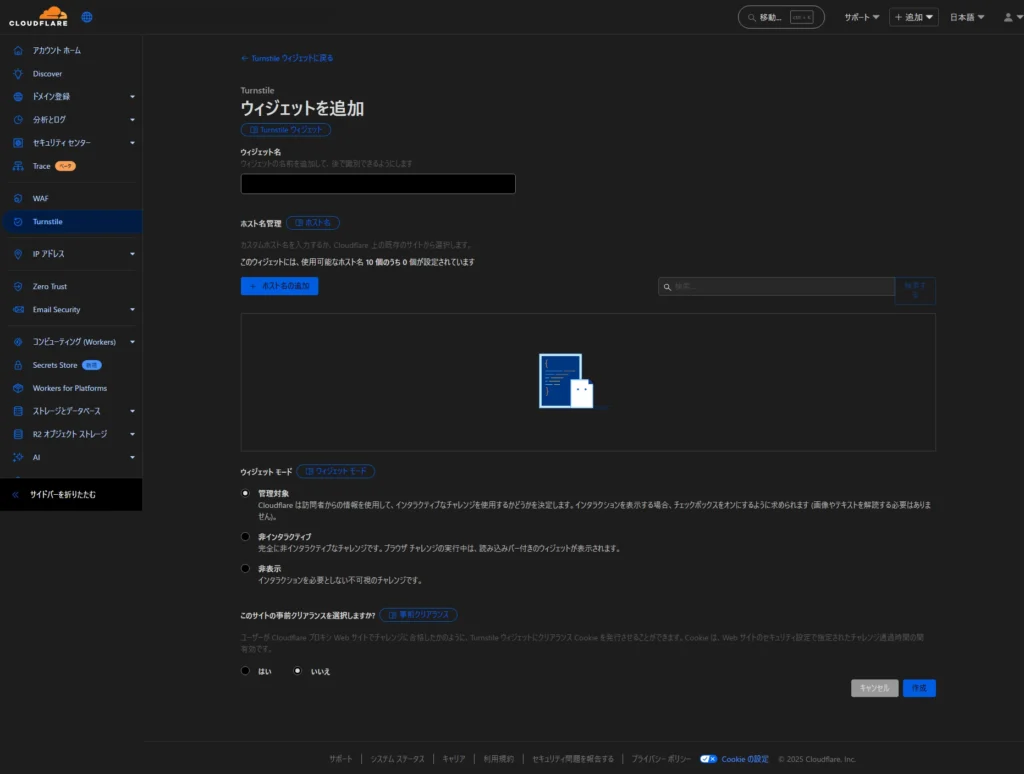
Task: Click the WAF sidebar icon
Action: 18,198
